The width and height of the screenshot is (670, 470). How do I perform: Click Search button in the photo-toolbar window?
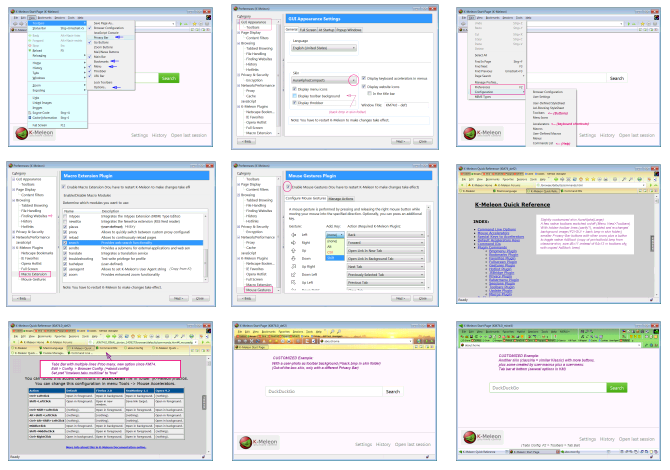click(x=393, y=391)
